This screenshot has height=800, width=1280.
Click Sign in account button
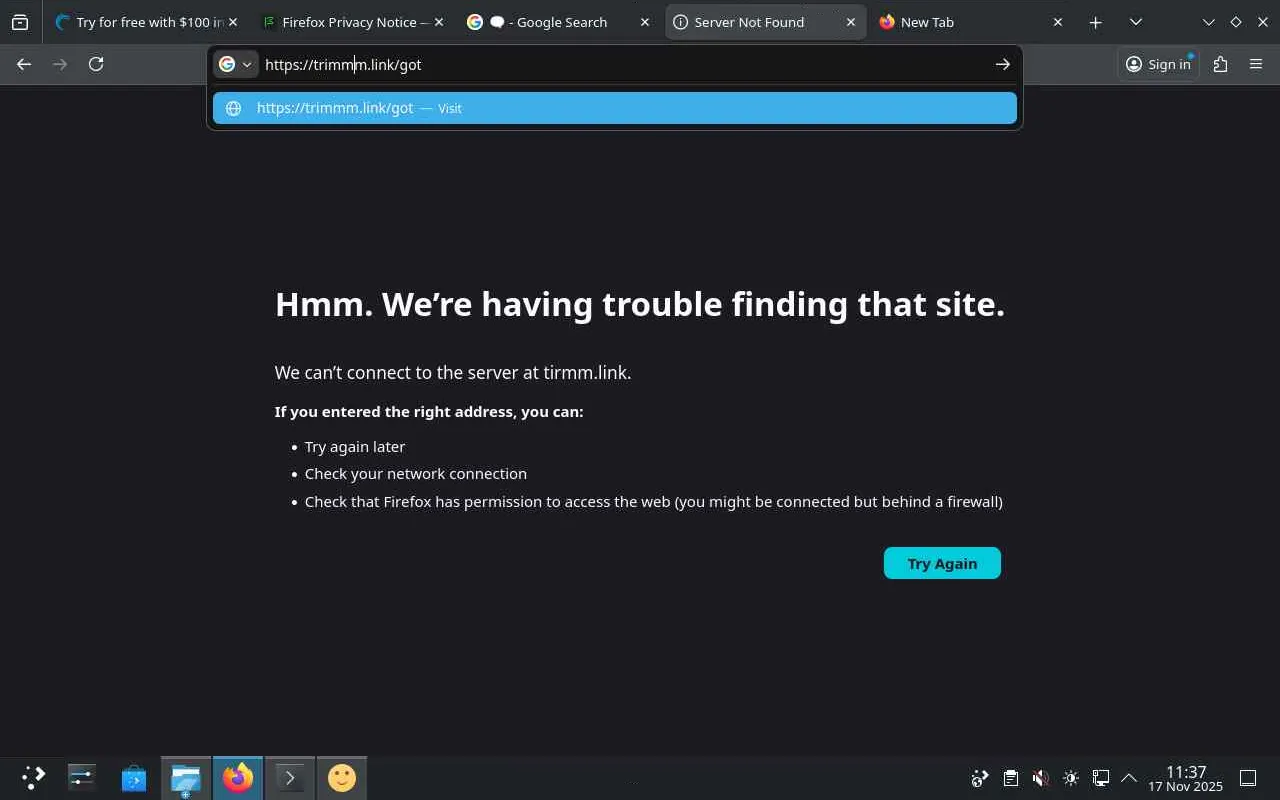pos(1158,64)
